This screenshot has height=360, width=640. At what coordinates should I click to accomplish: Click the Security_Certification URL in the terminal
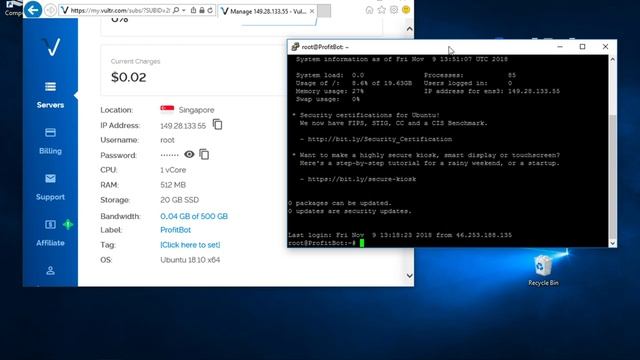click(x=380, y=139)
